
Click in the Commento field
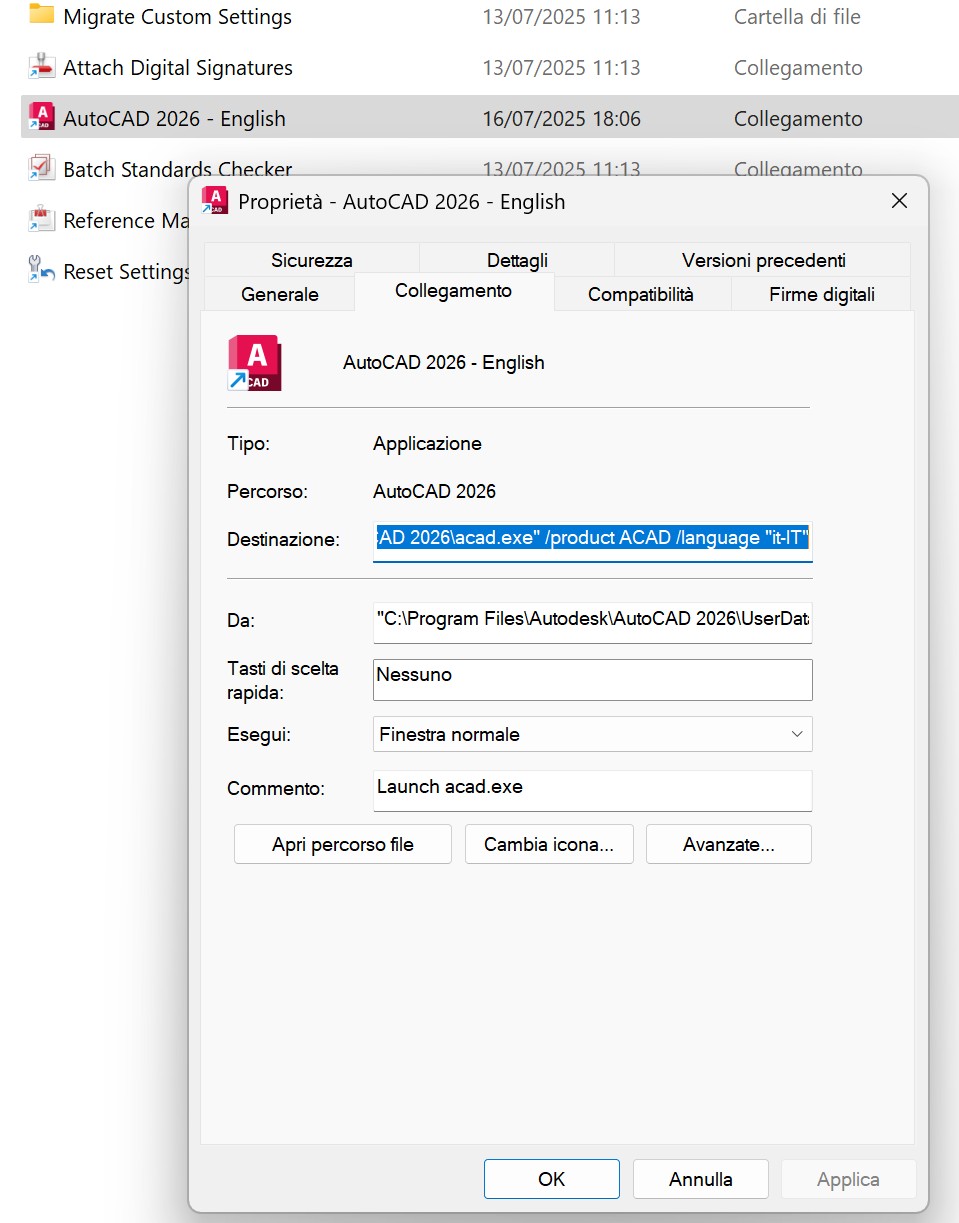592,790
